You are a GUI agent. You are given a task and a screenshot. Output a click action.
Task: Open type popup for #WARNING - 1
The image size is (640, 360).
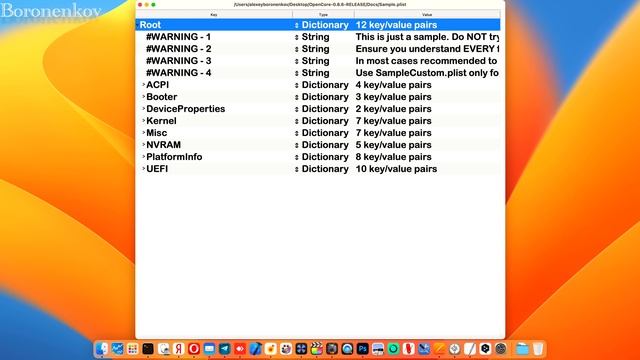point(297,37)
